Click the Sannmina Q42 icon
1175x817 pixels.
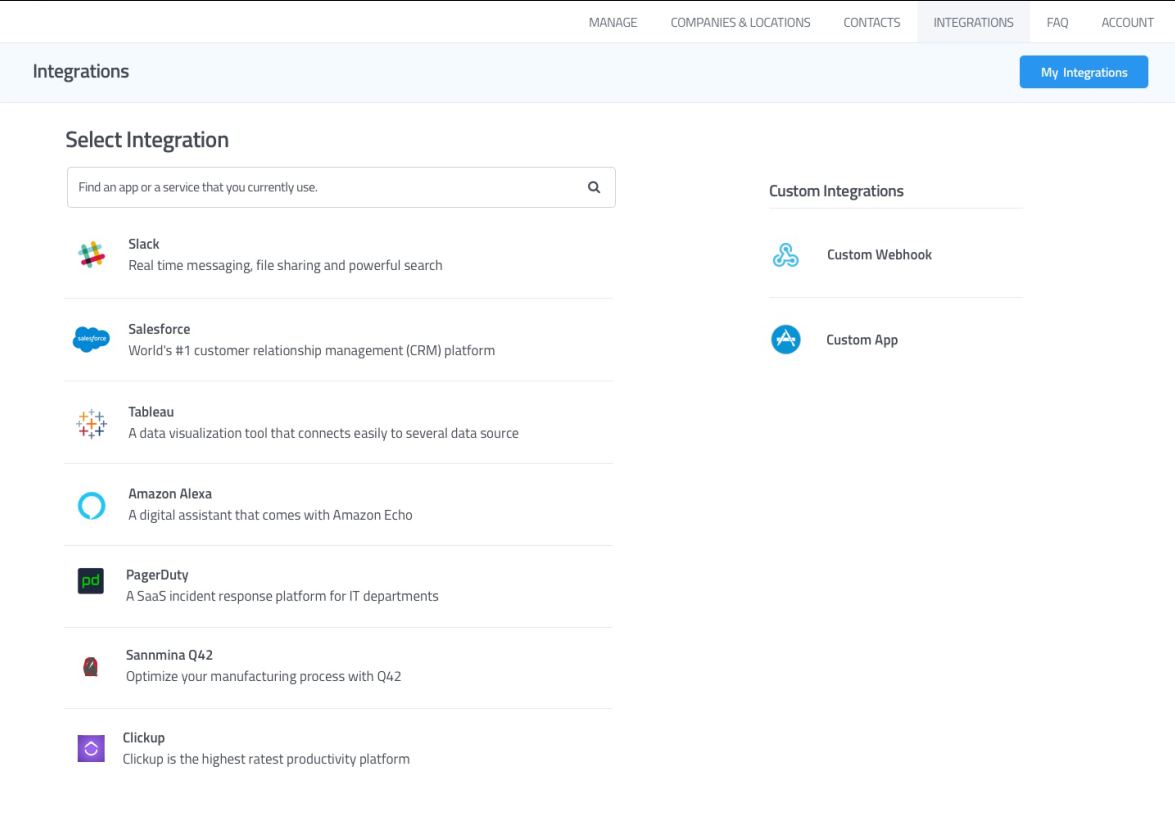pos(91,666)
